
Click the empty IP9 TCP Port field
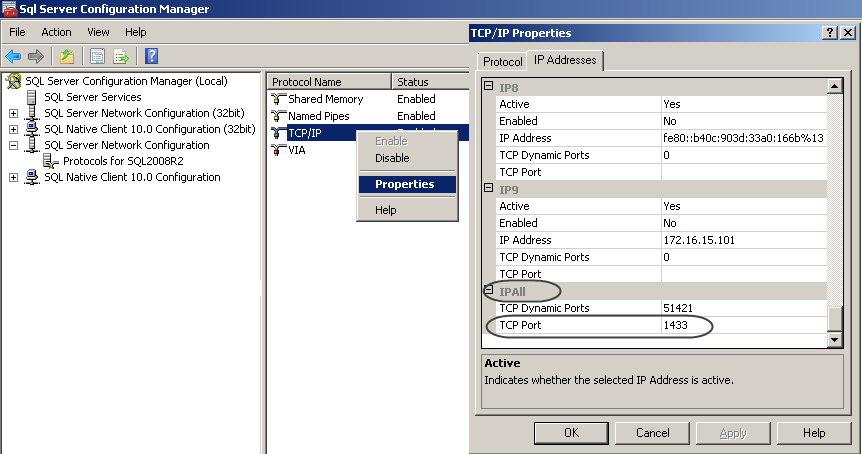744,274
